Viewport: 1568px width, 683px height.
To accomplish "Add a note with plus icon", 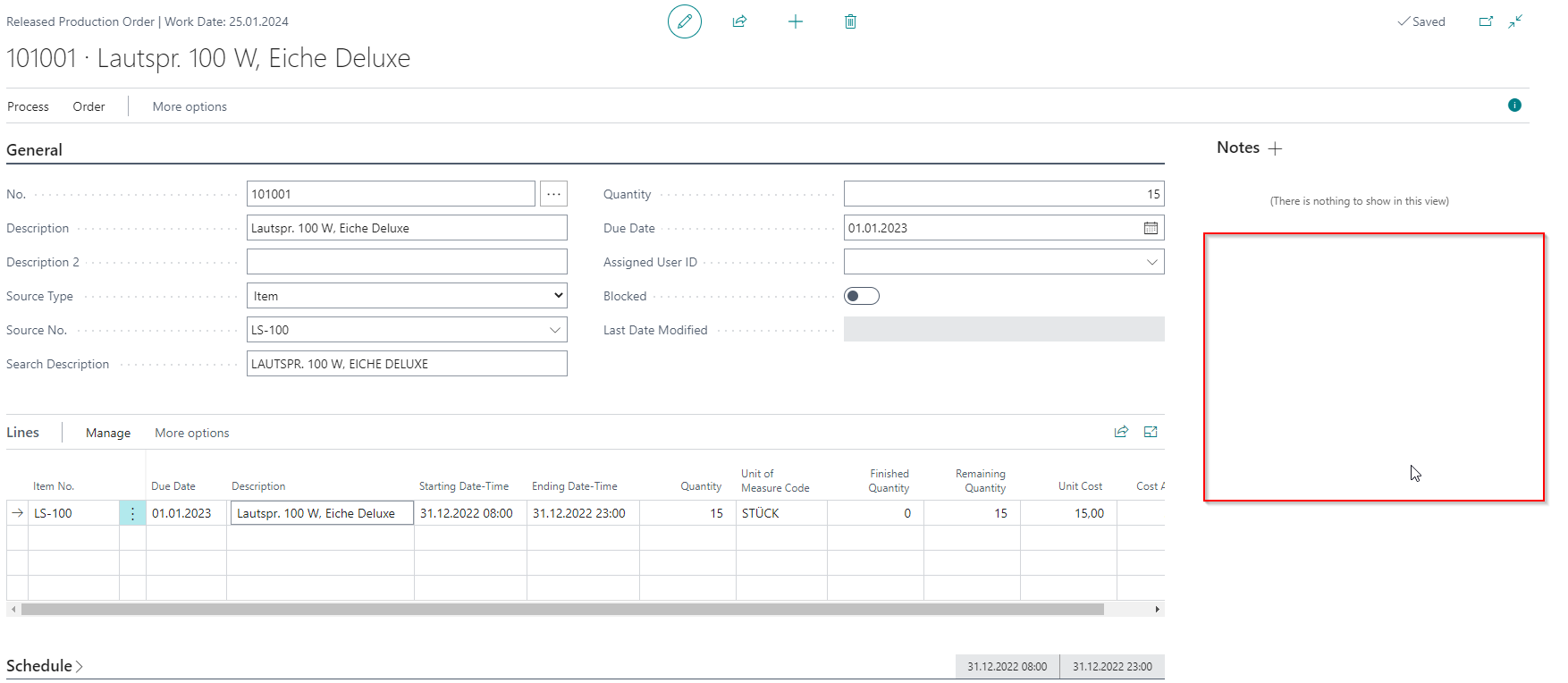I will tap(1276, 148).
